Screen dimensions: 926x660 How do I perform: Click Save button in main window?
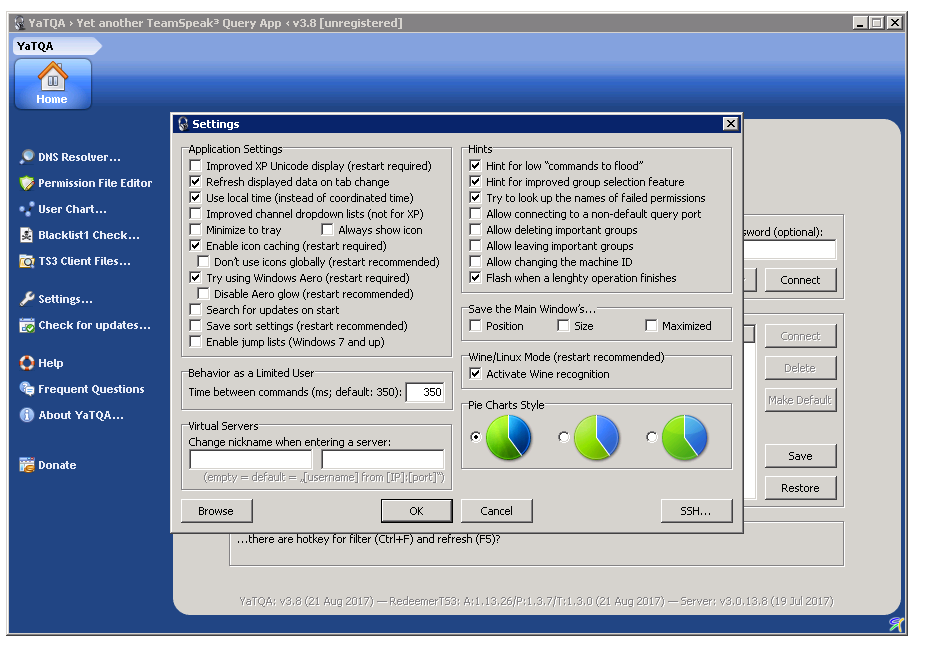tap(800, 456)
